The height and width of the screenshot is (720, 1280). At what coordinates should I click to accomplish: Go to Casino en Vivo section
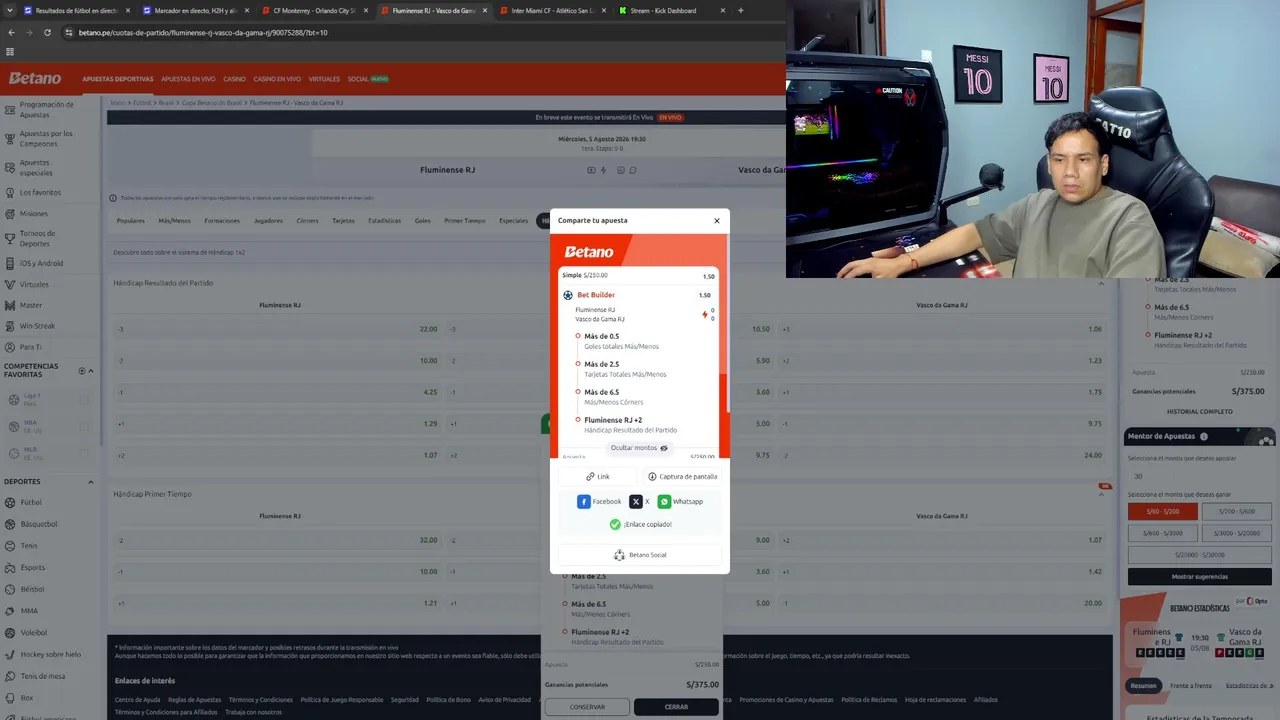tap(277, 79)
